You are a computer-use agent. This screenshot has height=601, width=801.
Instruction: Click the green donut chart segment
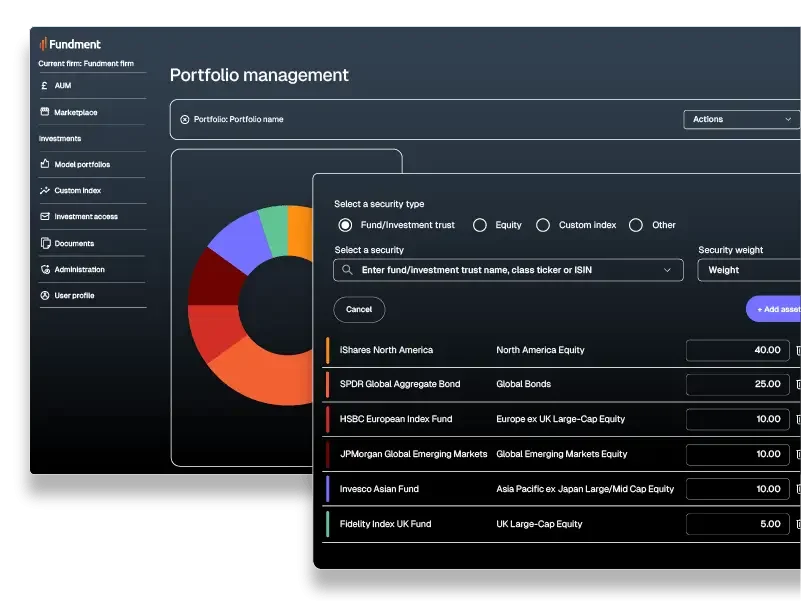coord(275,231)
